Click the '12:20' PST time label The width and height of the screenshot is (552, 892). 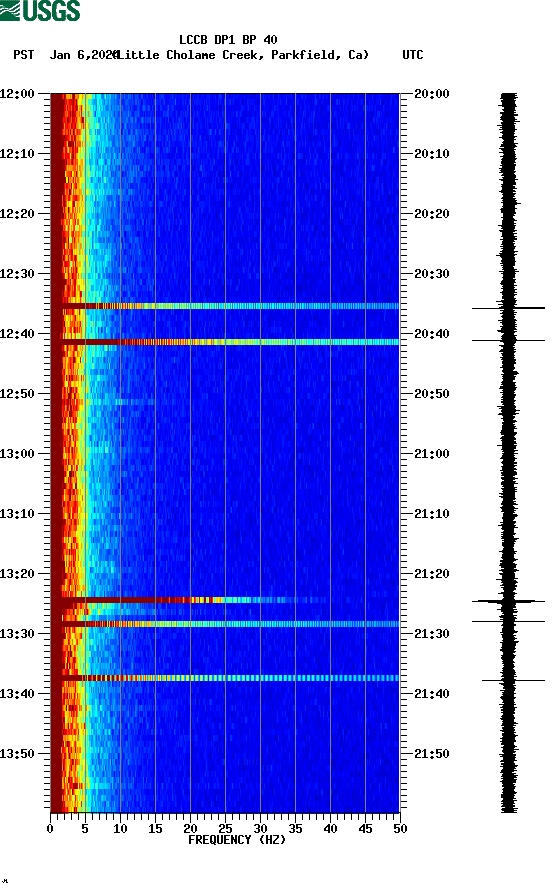pyautogui.click(x=18, y=214)
